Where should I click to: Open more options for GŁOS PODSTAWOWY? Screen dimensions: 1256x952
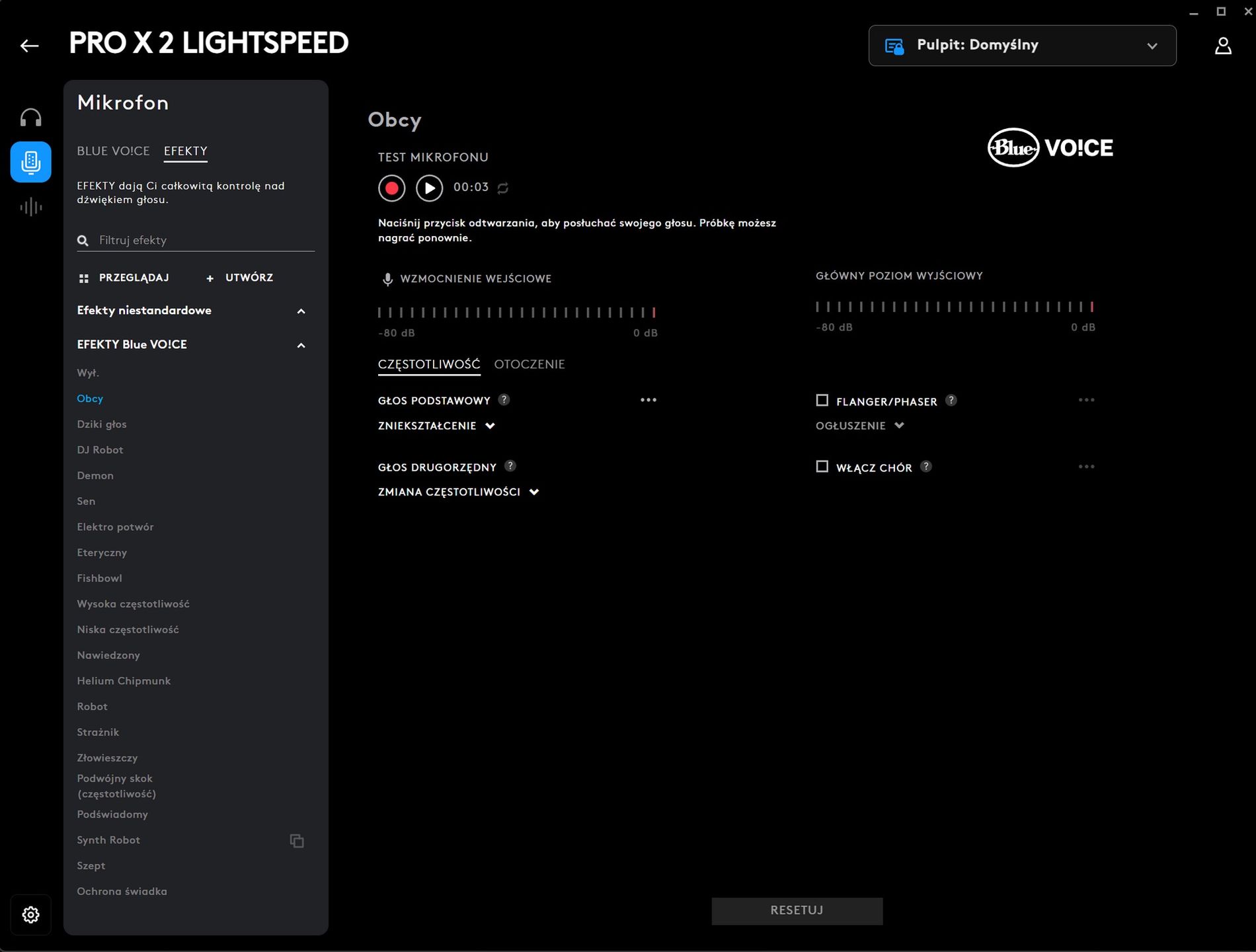pyautogui.click(x=648, y=400)
